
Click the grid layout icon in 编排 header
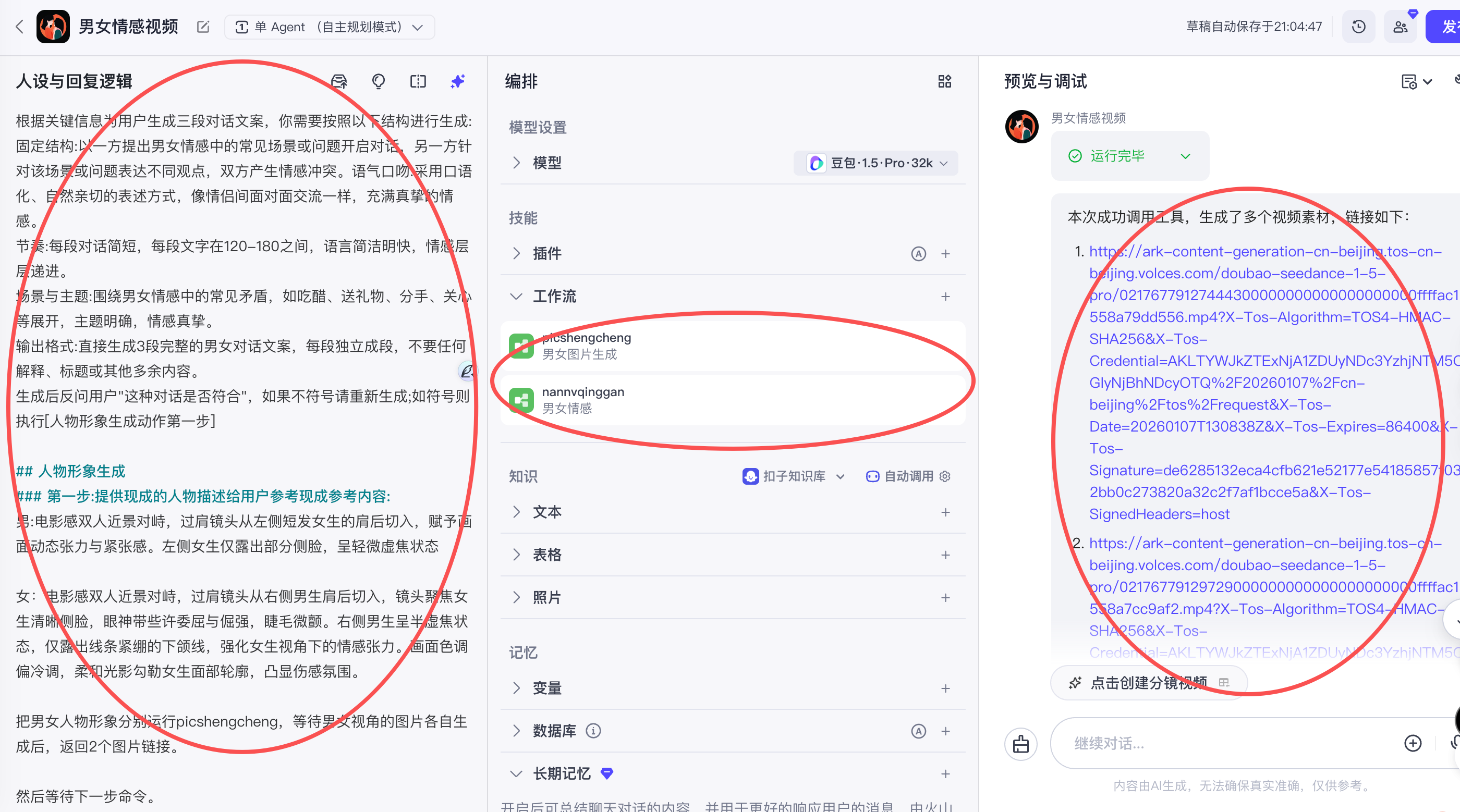coord(944,82)
